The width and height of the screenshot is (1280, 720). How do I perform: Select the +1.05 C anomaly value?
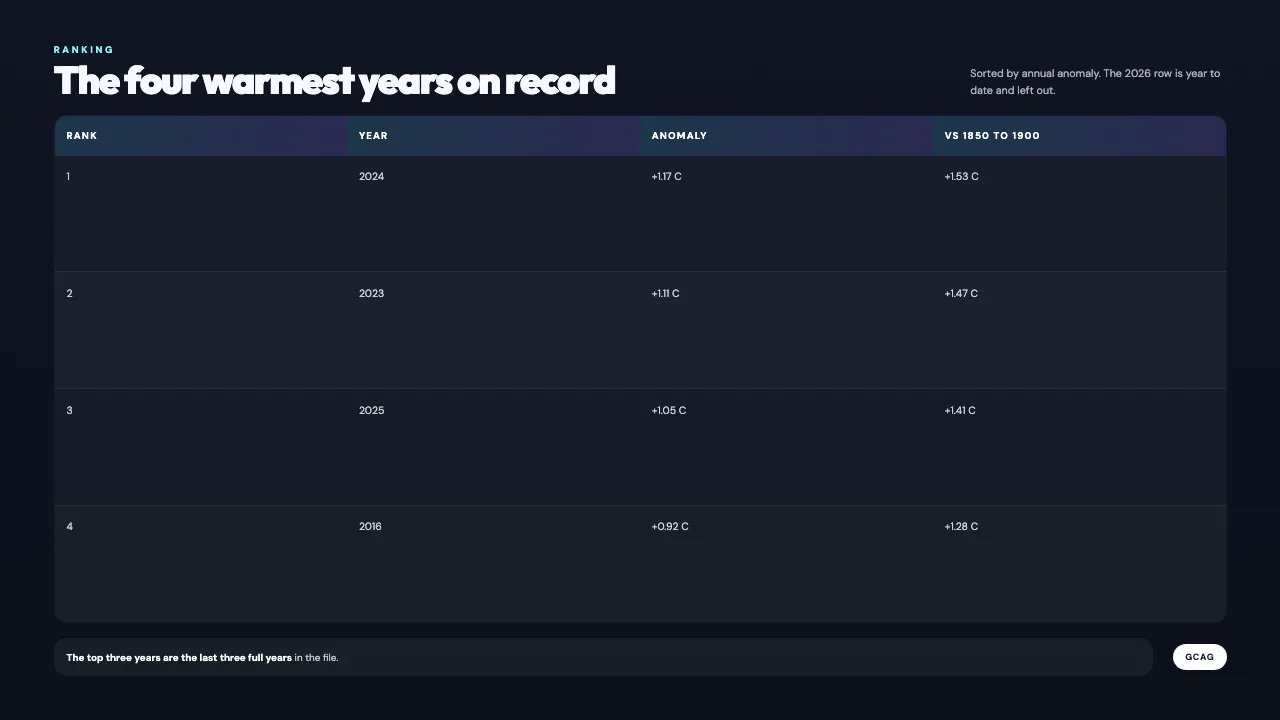point(668,411)
